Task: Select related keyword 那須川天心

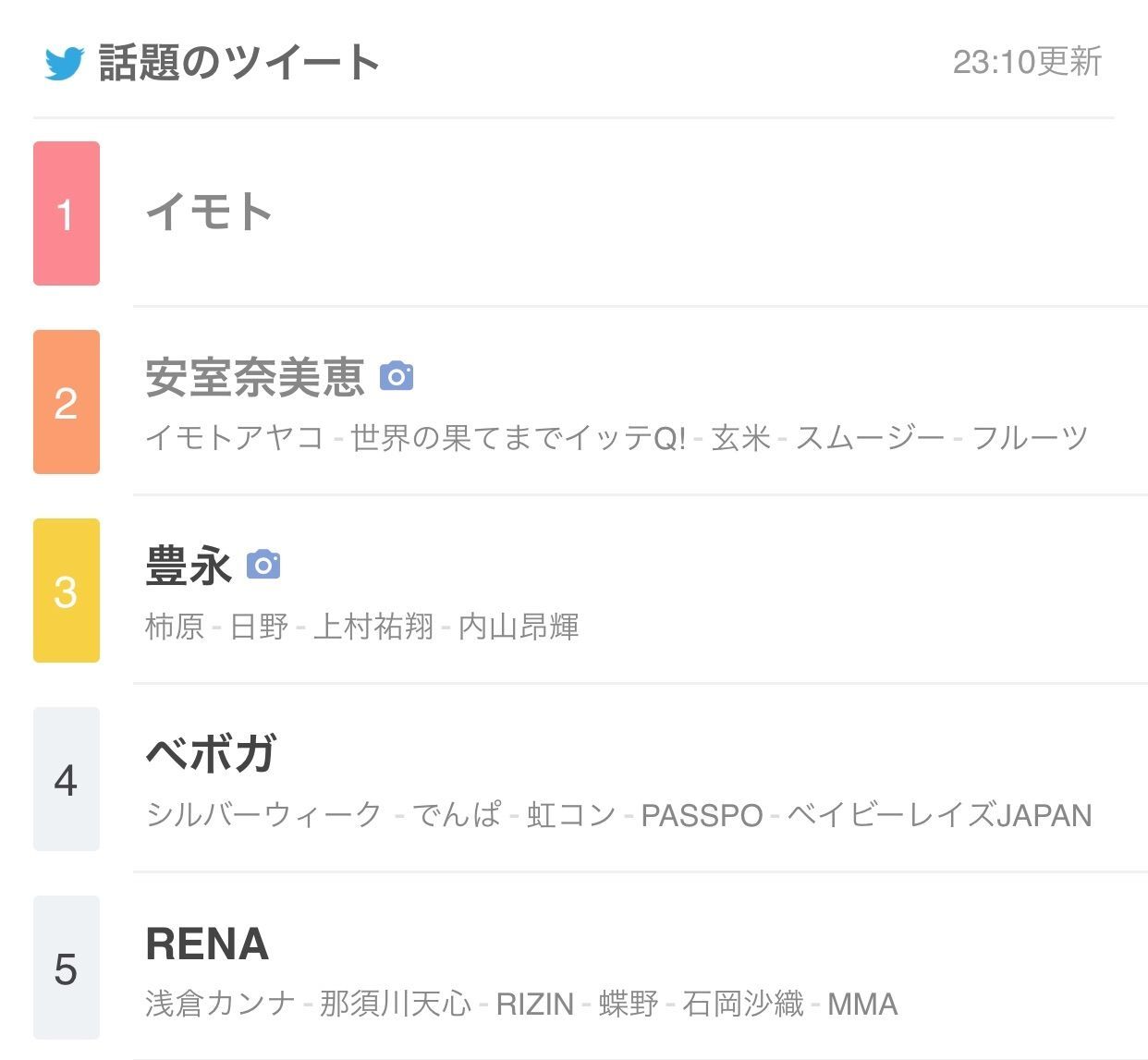Action: (x=396, y=1004)
